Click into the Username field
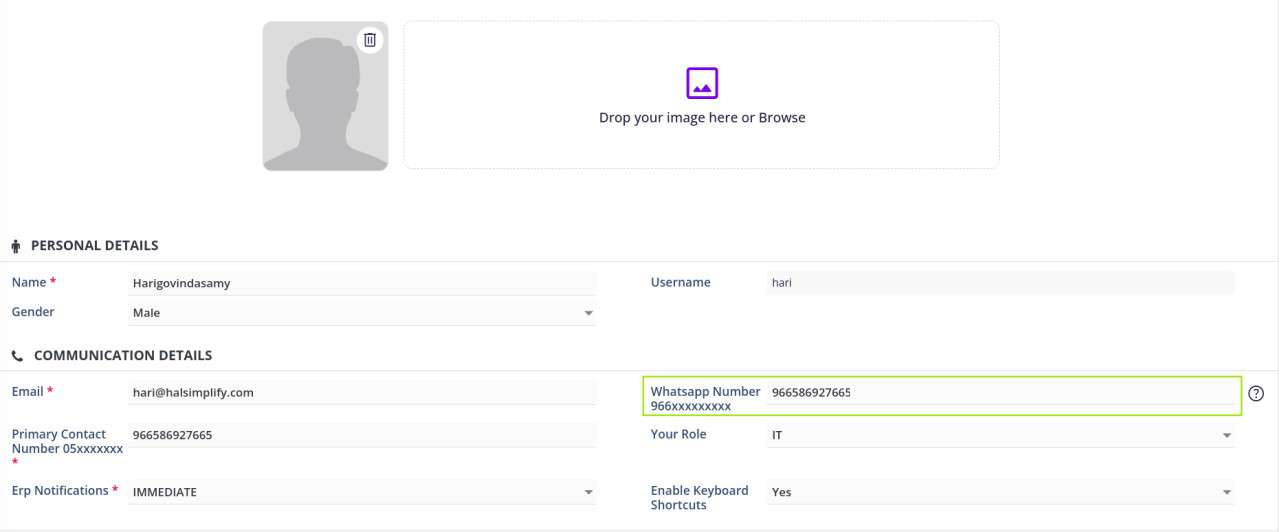The height and width of the screenshot is (532, 1279). coord(1000,283)
